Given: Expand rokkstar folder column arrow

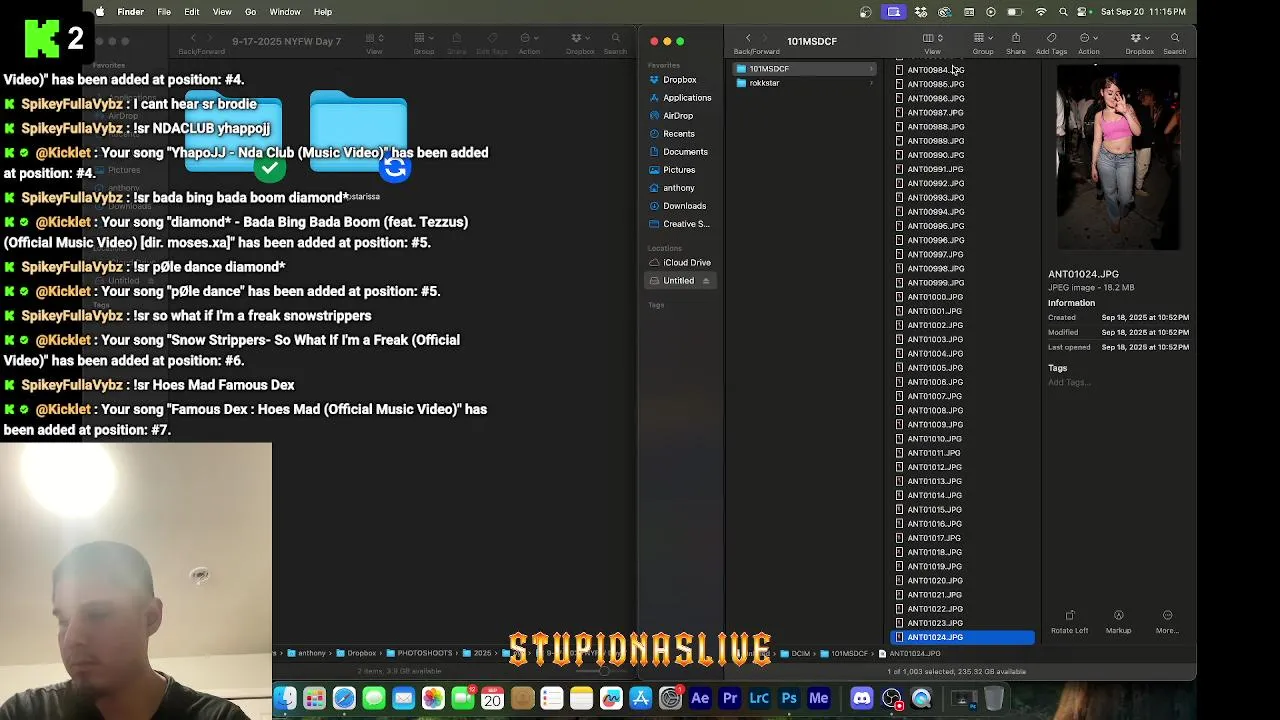Looking at the screenshot, I should [x=871, y=83].
